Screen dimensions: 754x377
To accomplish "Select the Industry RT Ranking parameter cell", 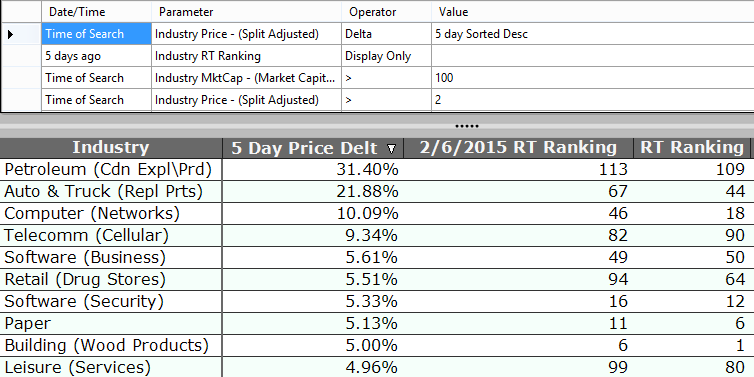I will (247, 56).
